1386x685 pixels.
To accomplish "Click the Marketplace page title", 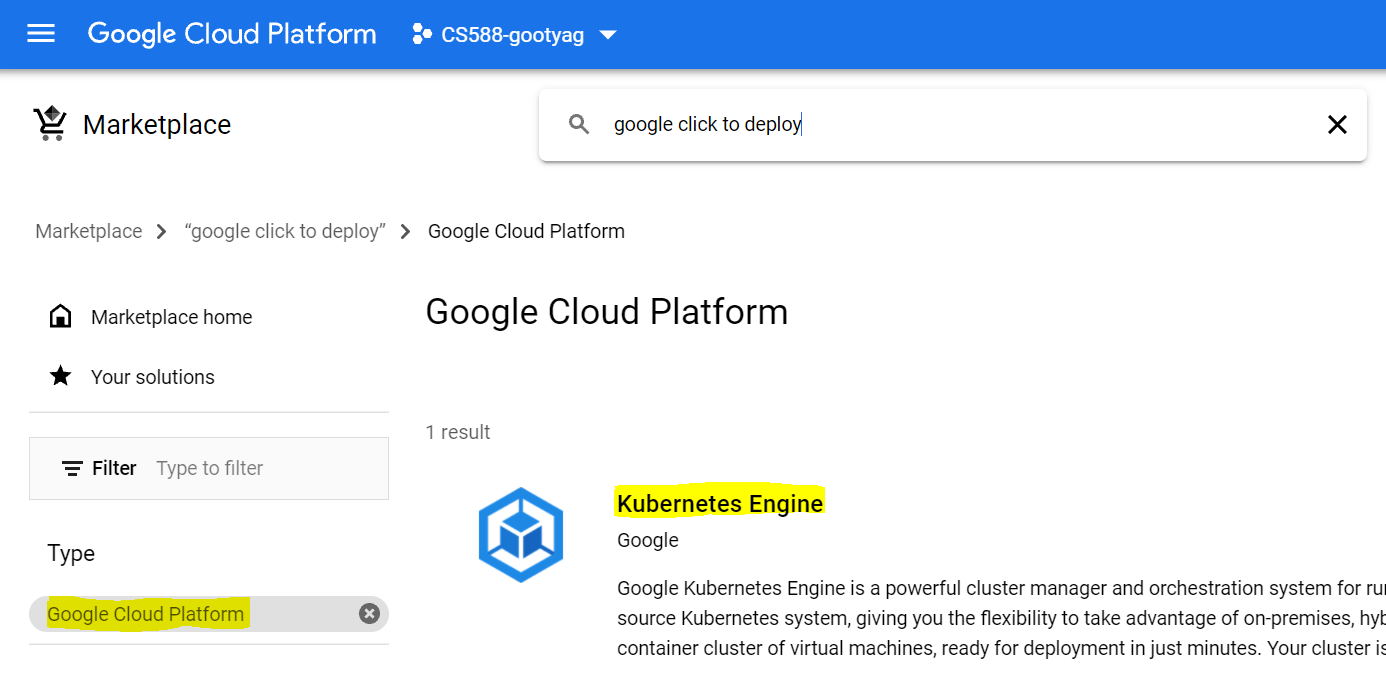I will [157, 124].
